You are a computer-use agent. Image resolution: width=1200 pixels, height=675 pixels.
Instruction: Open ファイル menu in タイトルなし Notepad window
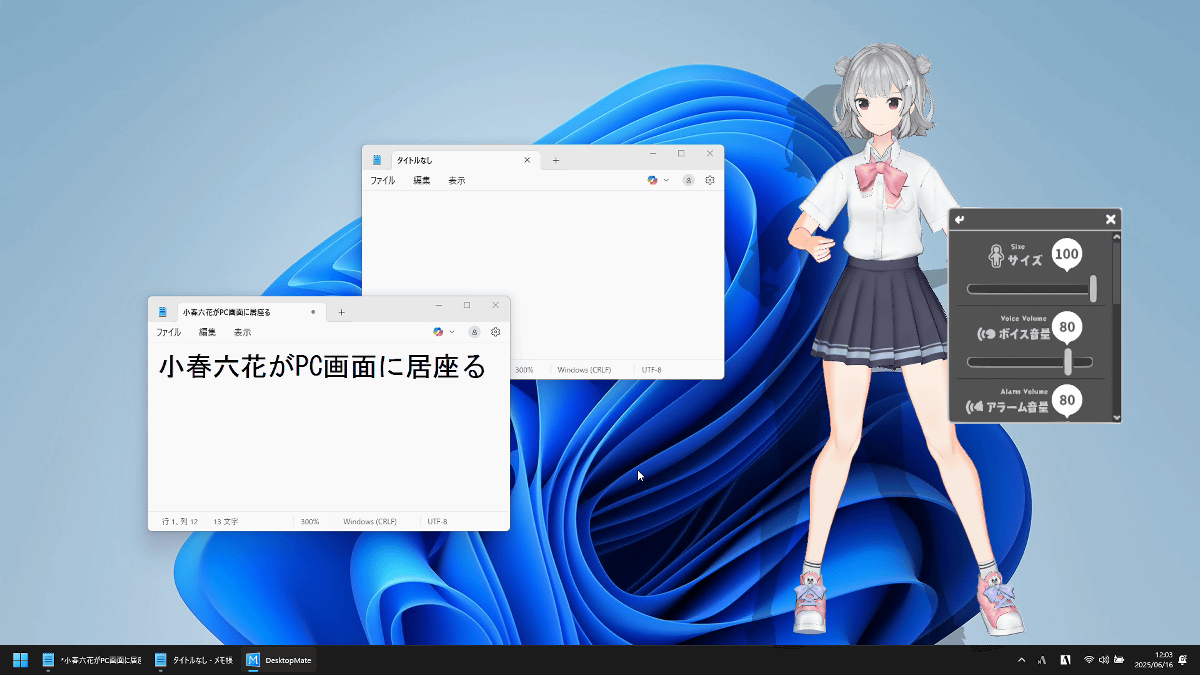point(383,181)
